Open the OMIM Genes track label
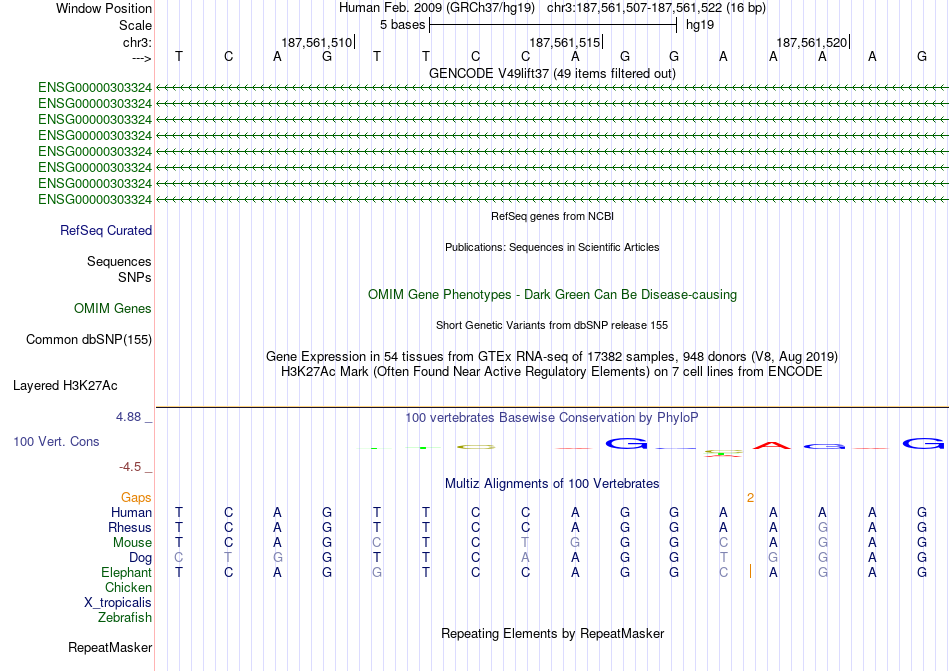Screen dimensions: 950x671 (113, 309)
